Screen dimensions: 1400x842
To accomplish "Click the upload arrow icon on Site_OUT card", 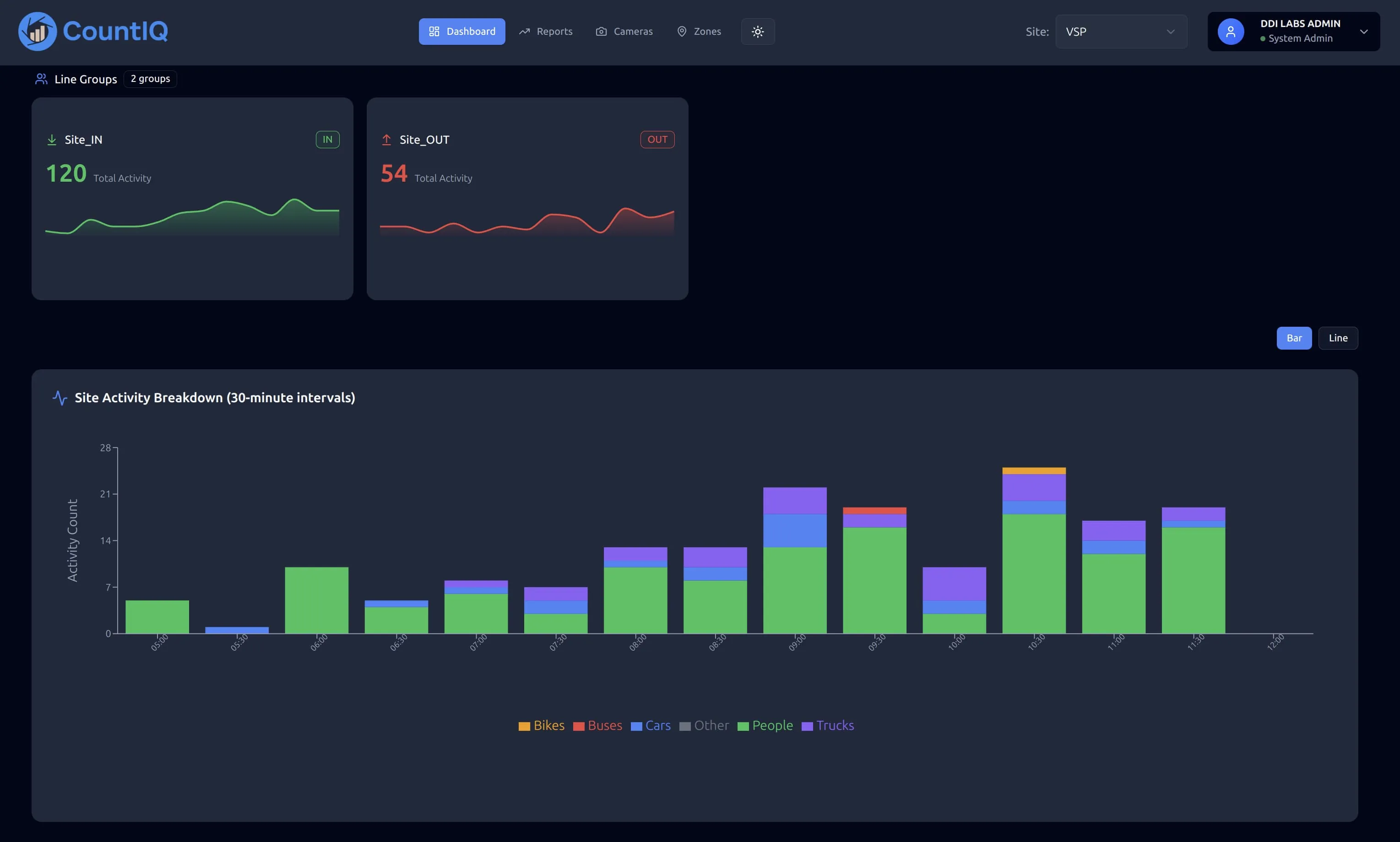I will tap(386, 139).
